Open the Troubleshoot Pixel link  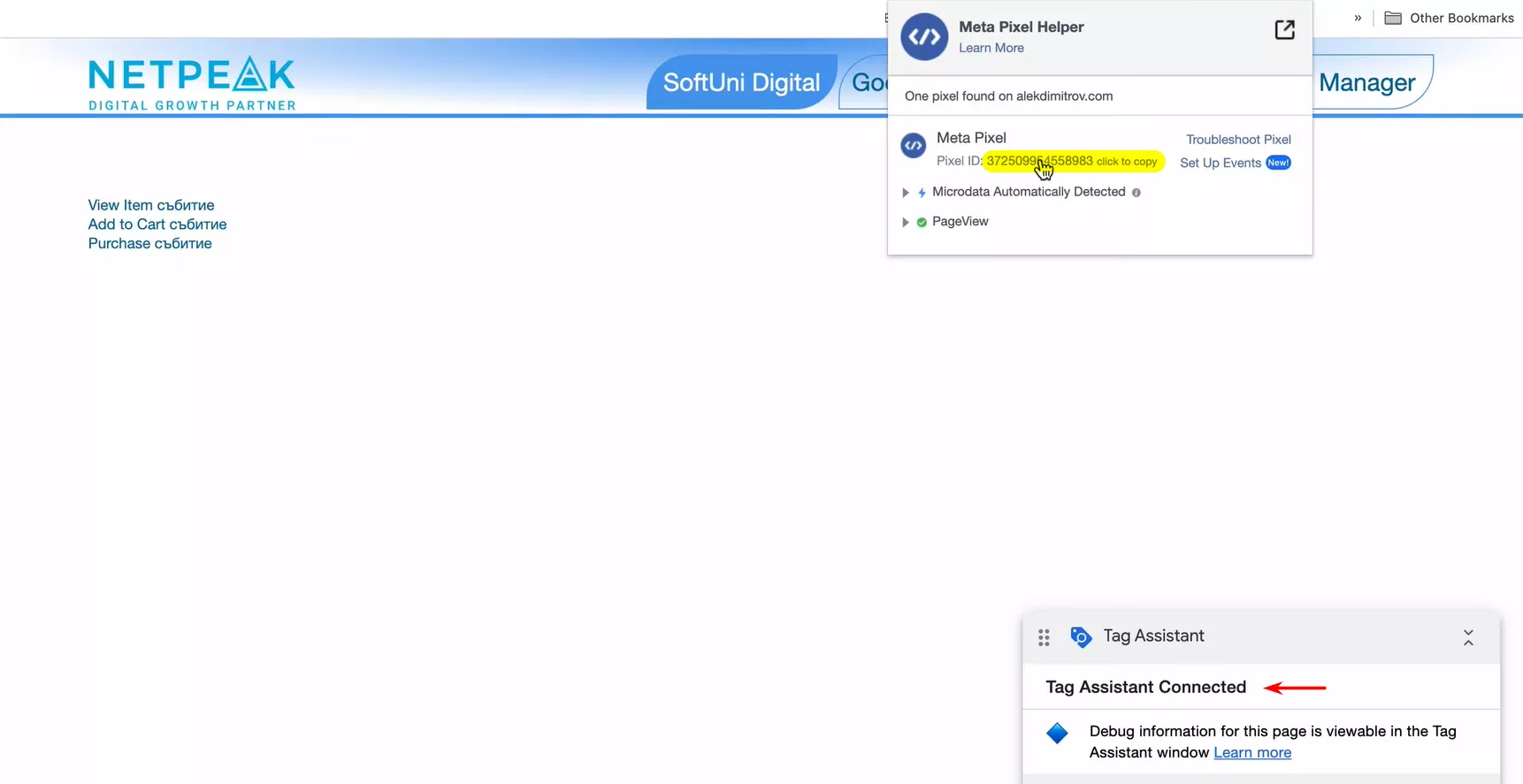tap(1238, 140)
